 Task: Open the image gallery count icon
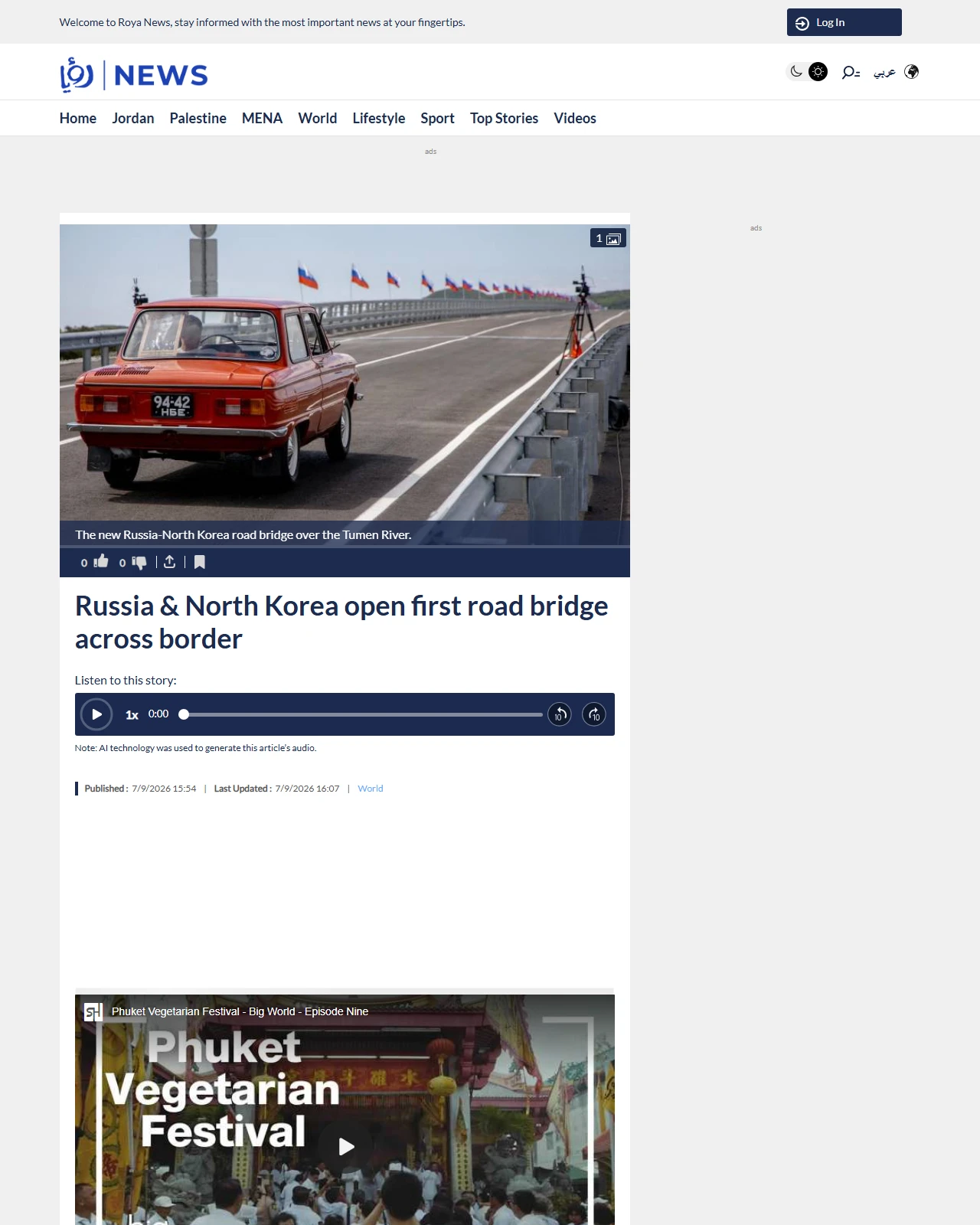coord(608,238)
